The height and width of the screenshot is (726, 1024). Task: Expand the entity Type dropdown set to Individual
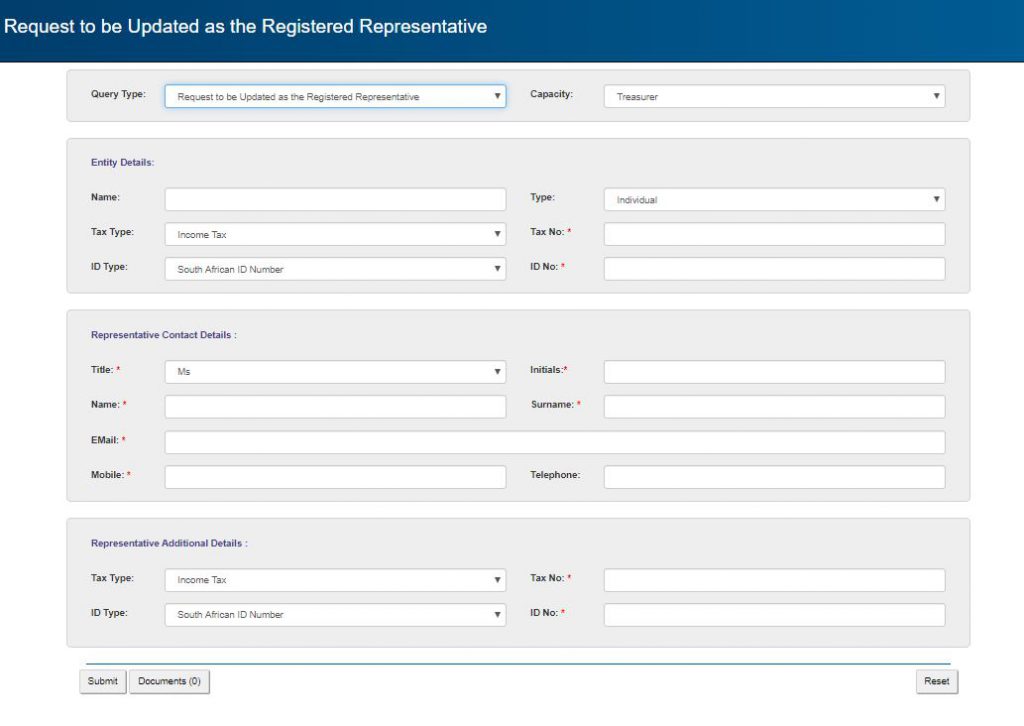tap(775, 199)
